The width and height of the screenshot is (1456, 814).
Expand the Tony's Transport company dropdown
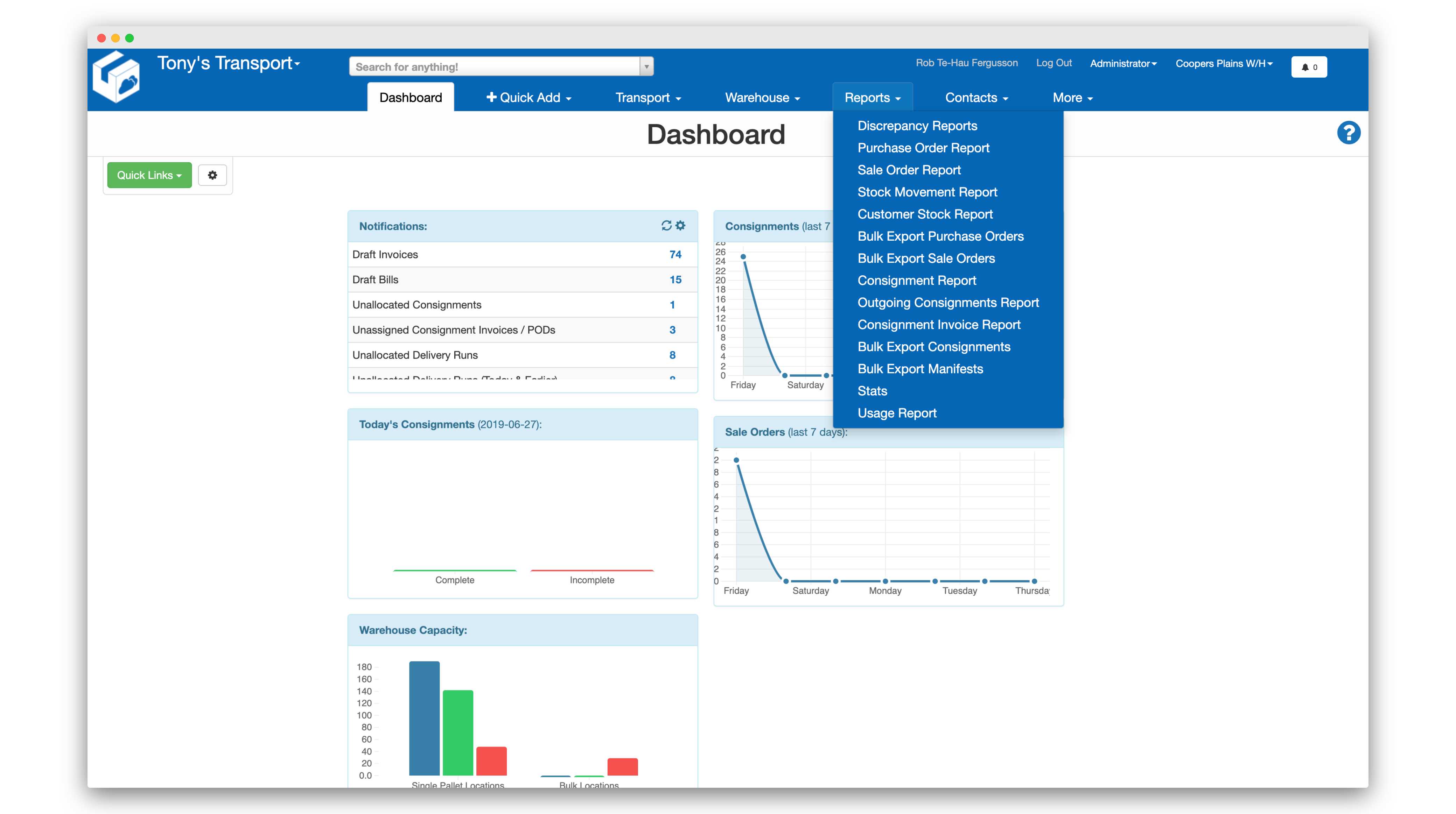(228, 63)
